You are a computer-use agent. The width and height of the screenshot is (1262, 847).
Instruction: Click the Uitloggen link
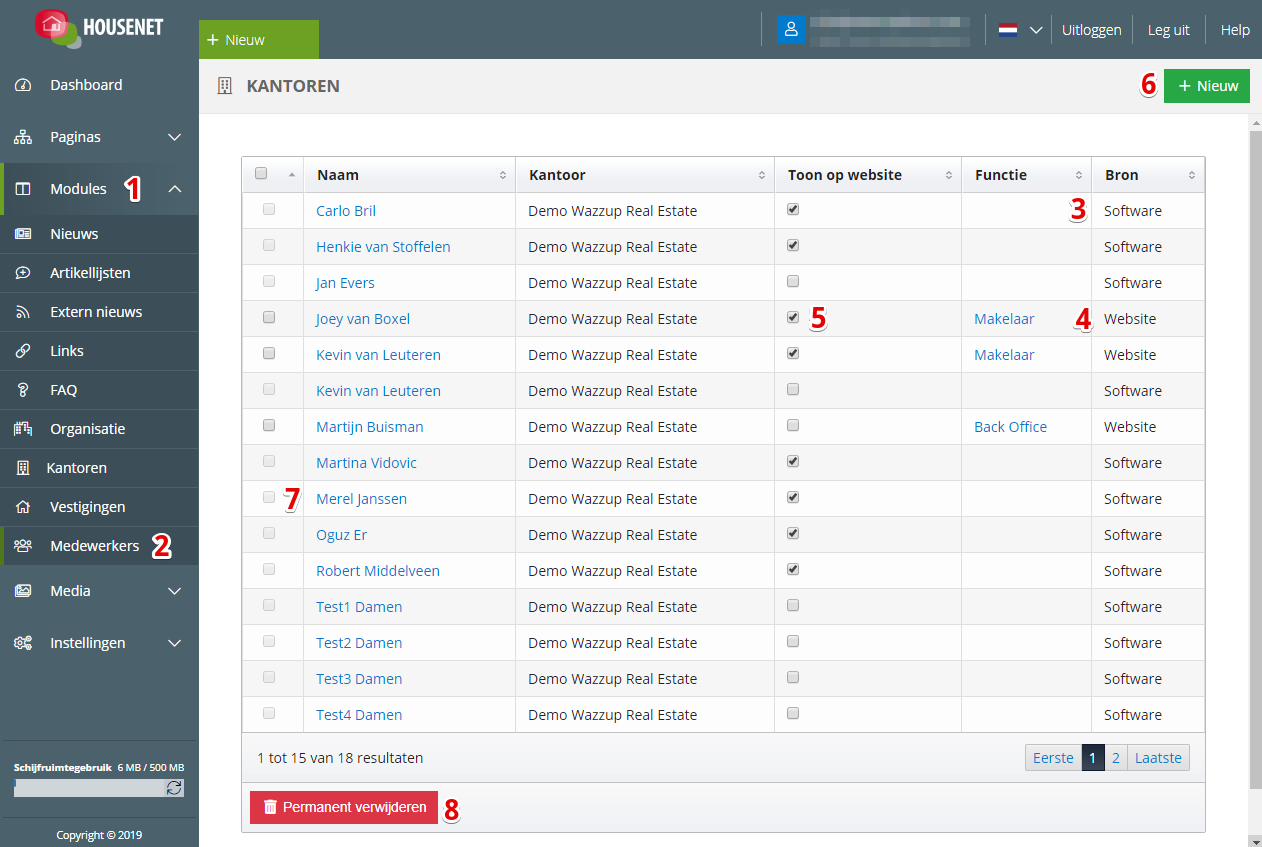click(x=1092, y=30)
